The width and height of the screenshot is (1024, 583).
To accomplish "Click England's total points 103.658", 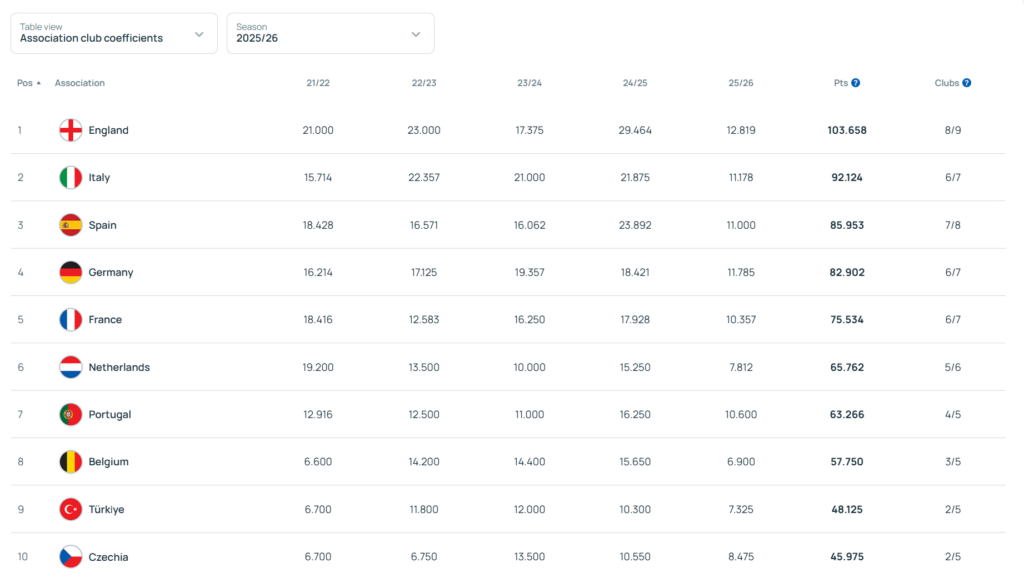I will (846, 131).
